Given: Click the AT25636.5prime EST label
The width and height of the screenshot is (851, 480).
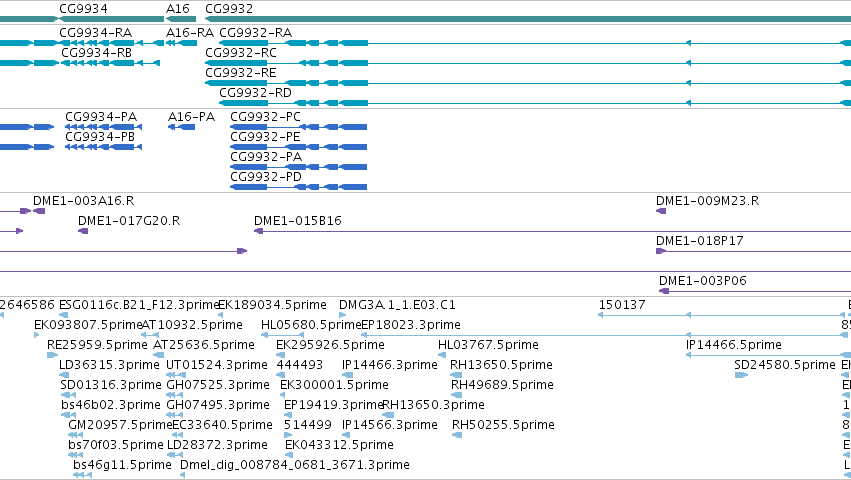Looking at the screenshot, I should pyautogui.click(x=204, y=345).
